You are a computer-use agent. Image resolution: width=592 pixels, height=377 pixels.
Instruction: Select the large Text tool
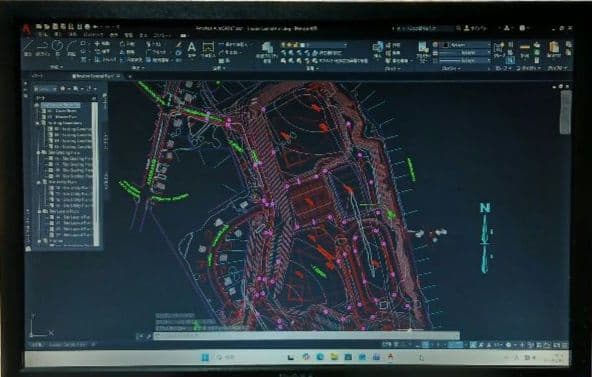(192, 49)
